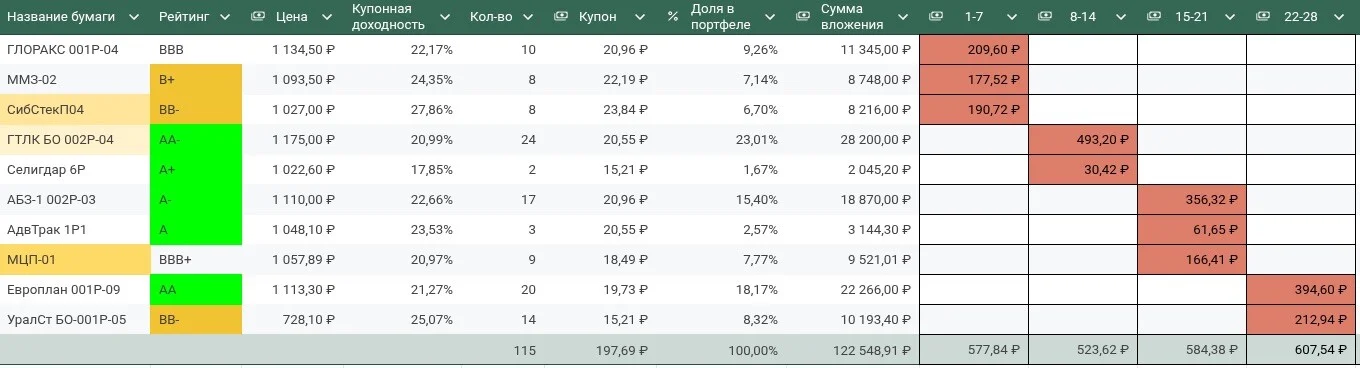Screen dimensions: 1360x368
Task: Click the currency icon in the 1-7 header
Action: 935,17
